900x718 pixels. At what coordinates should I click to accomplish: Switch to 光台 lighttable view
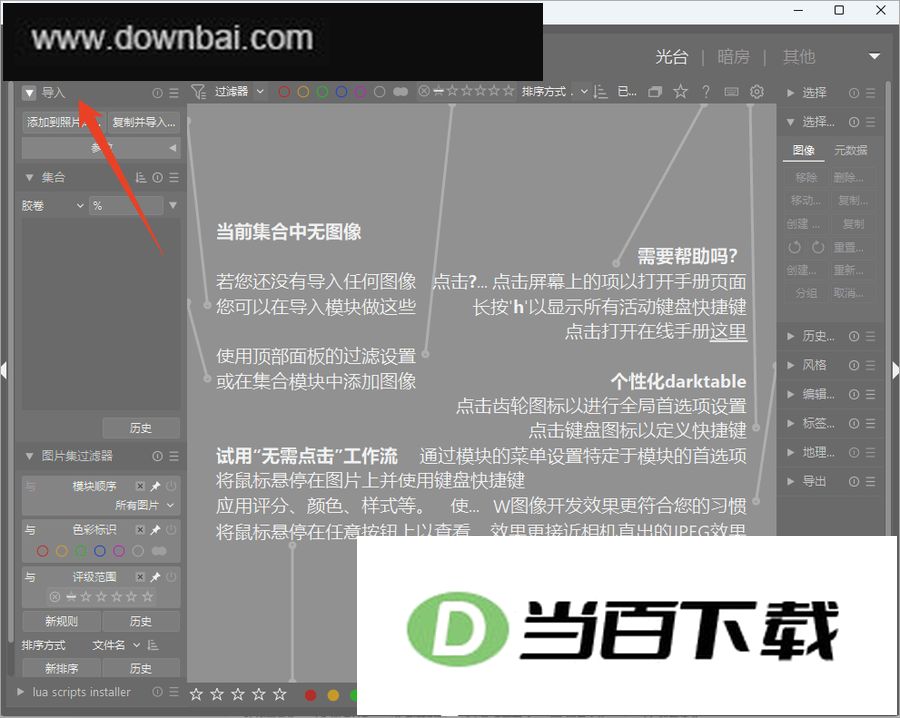[672, 57]
